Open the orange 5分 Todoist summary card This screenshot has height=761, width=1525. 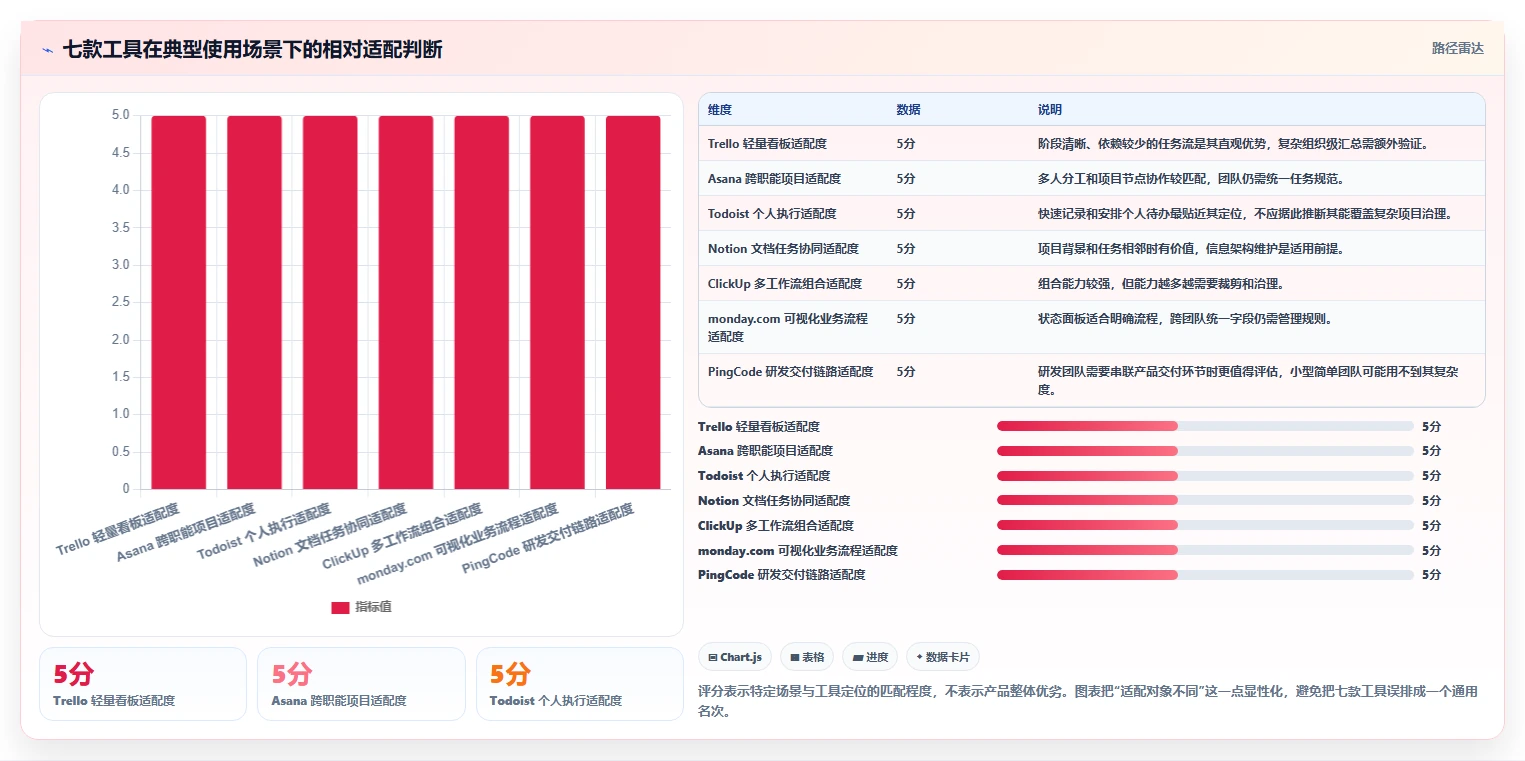(x=580, y=684)
